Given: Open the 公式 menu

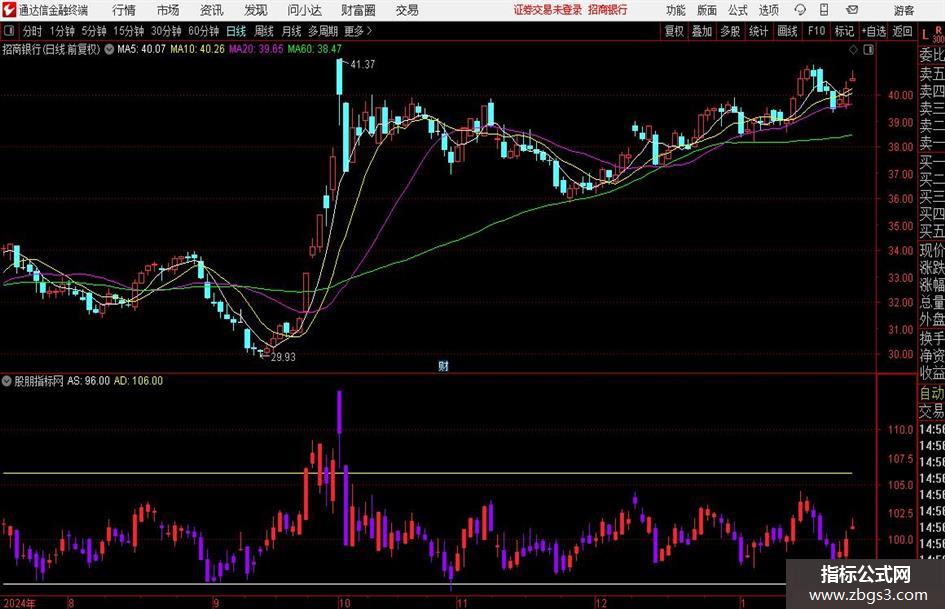Looking at the screenshot, I should pos(738,10).
